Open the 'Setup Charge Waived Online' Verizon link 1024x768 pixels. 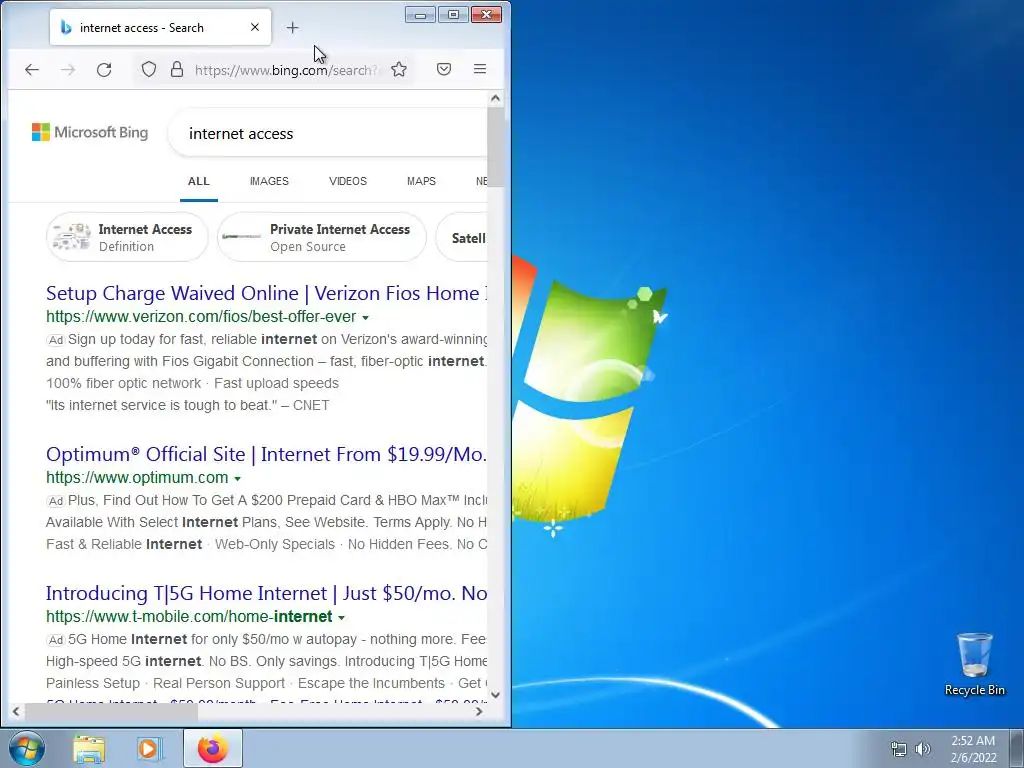click(x=266, y=293)
